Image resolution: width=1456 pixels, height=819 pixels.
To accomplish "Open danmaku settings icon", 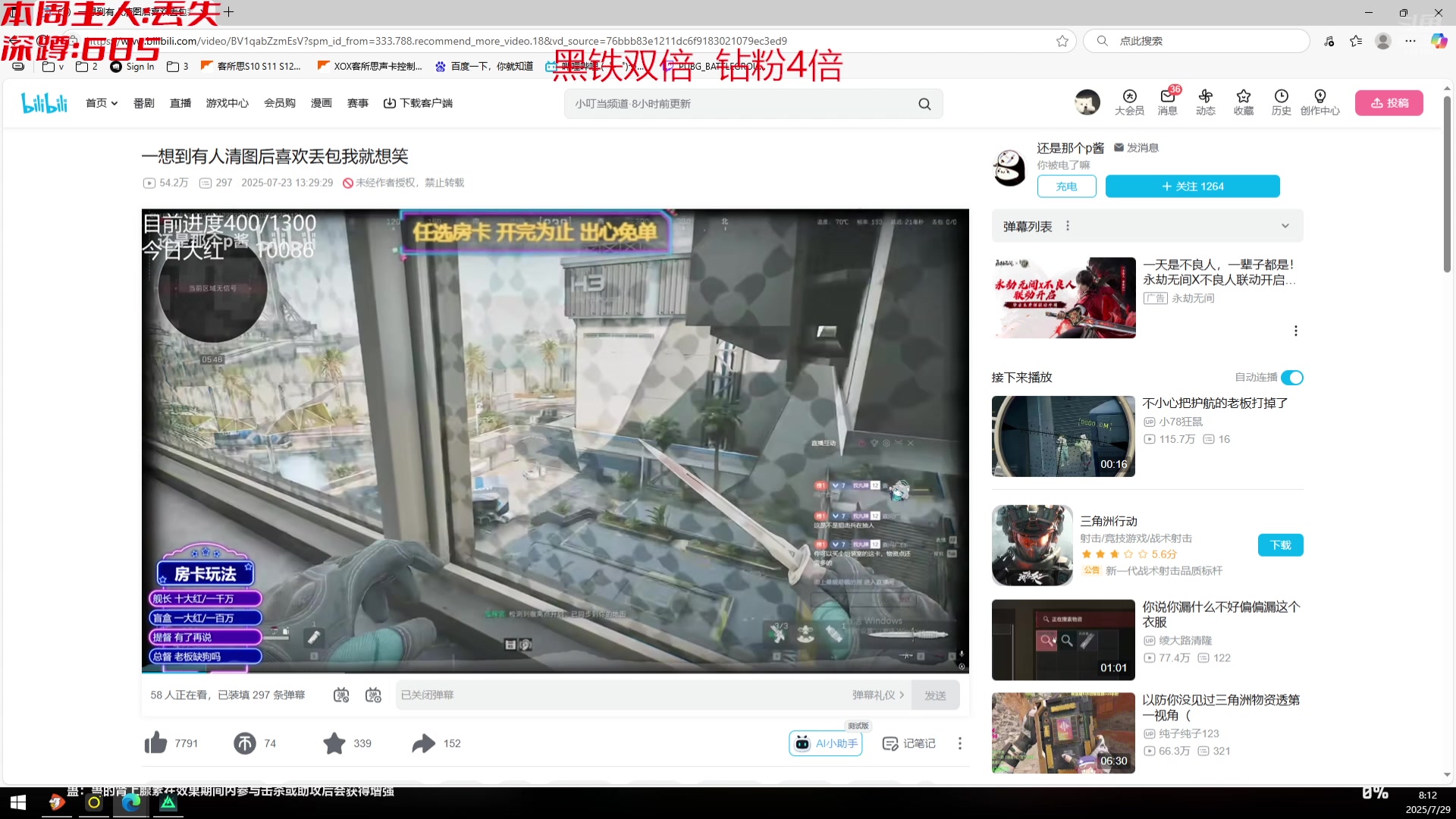I will (373, 695).
